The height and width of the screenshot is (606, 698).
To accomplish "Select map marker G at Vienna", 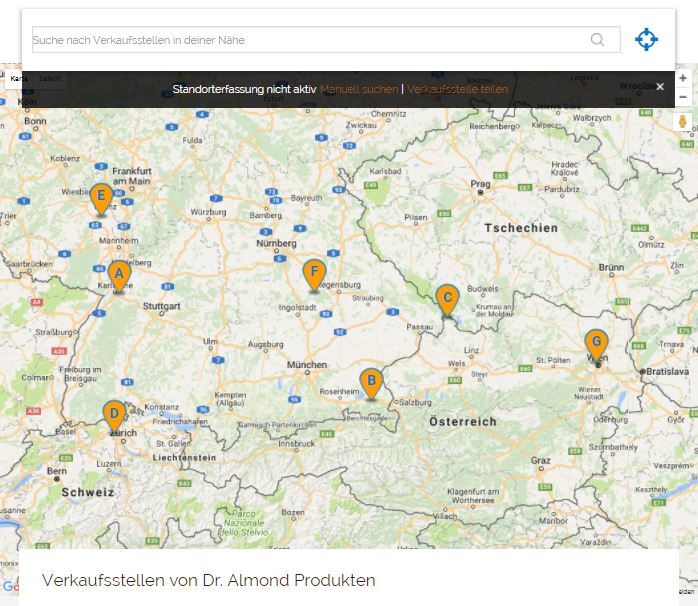I will (596, 344).
